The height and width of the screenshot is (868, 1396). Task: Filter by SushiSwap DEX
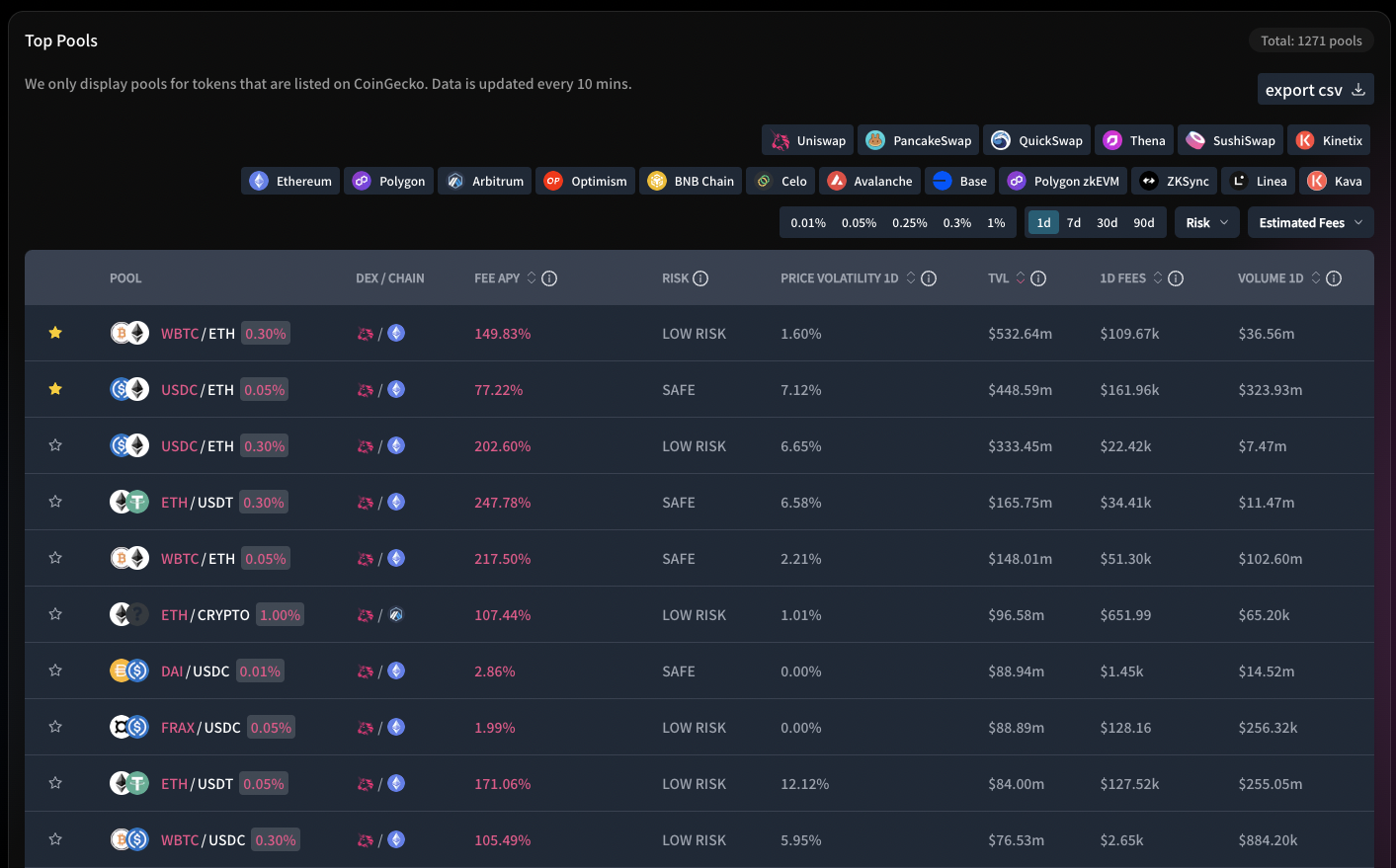1230,140
